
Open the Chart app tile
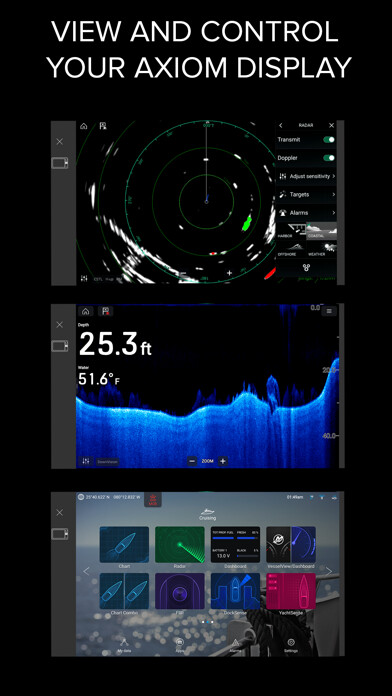[124, 545]
